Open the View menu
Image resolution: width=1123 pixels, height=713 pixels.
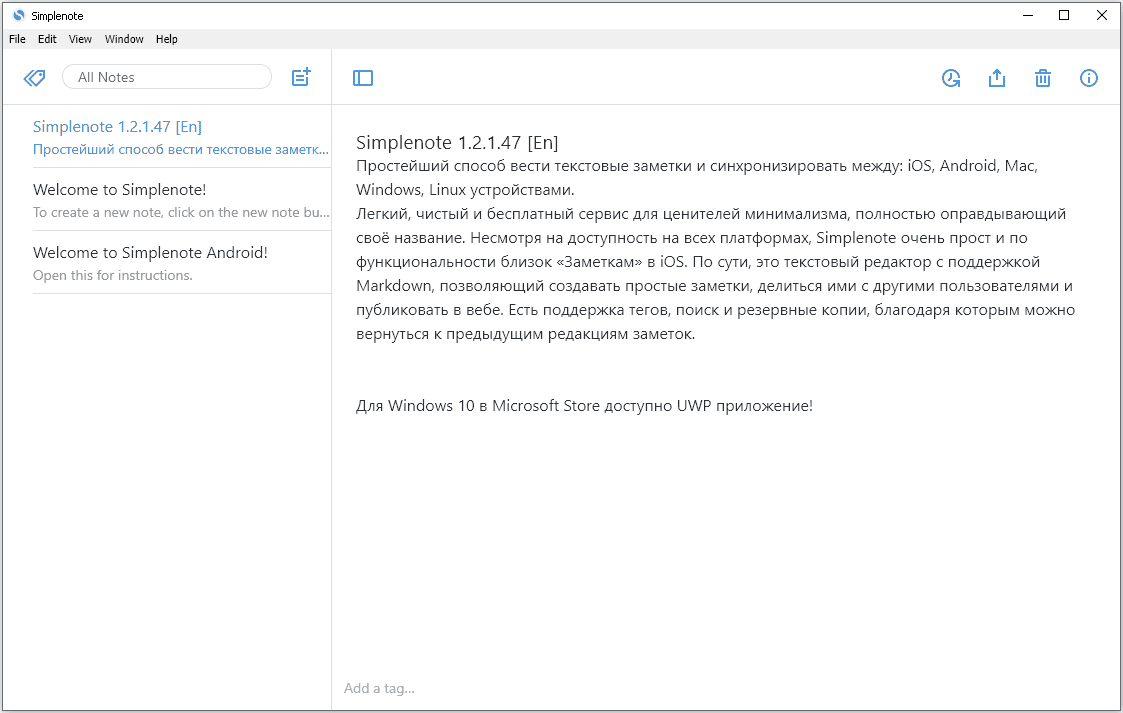click(80, 39)
